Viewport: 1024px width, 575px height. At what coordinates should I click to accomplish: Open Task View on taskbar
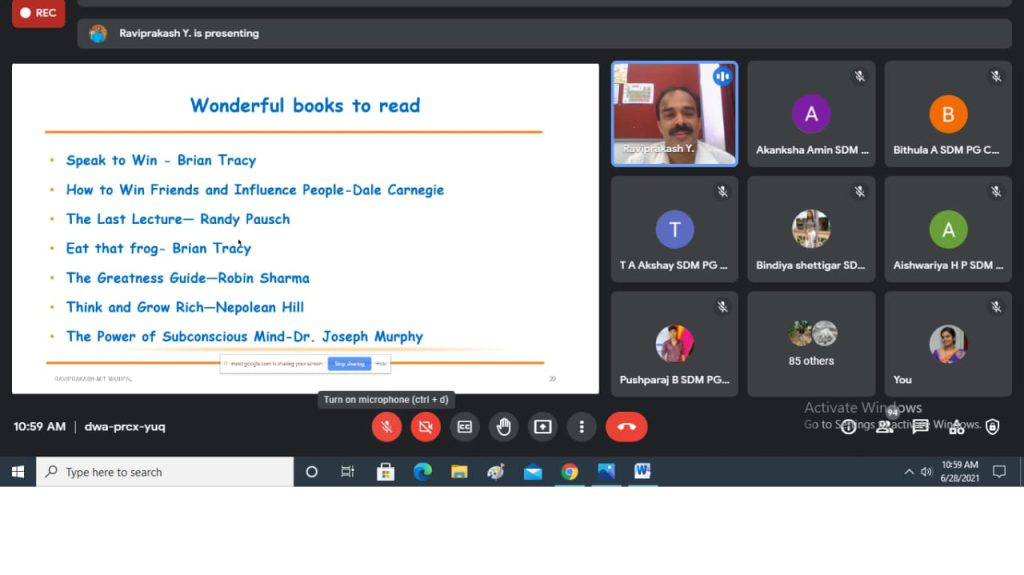tap(347, 472)
